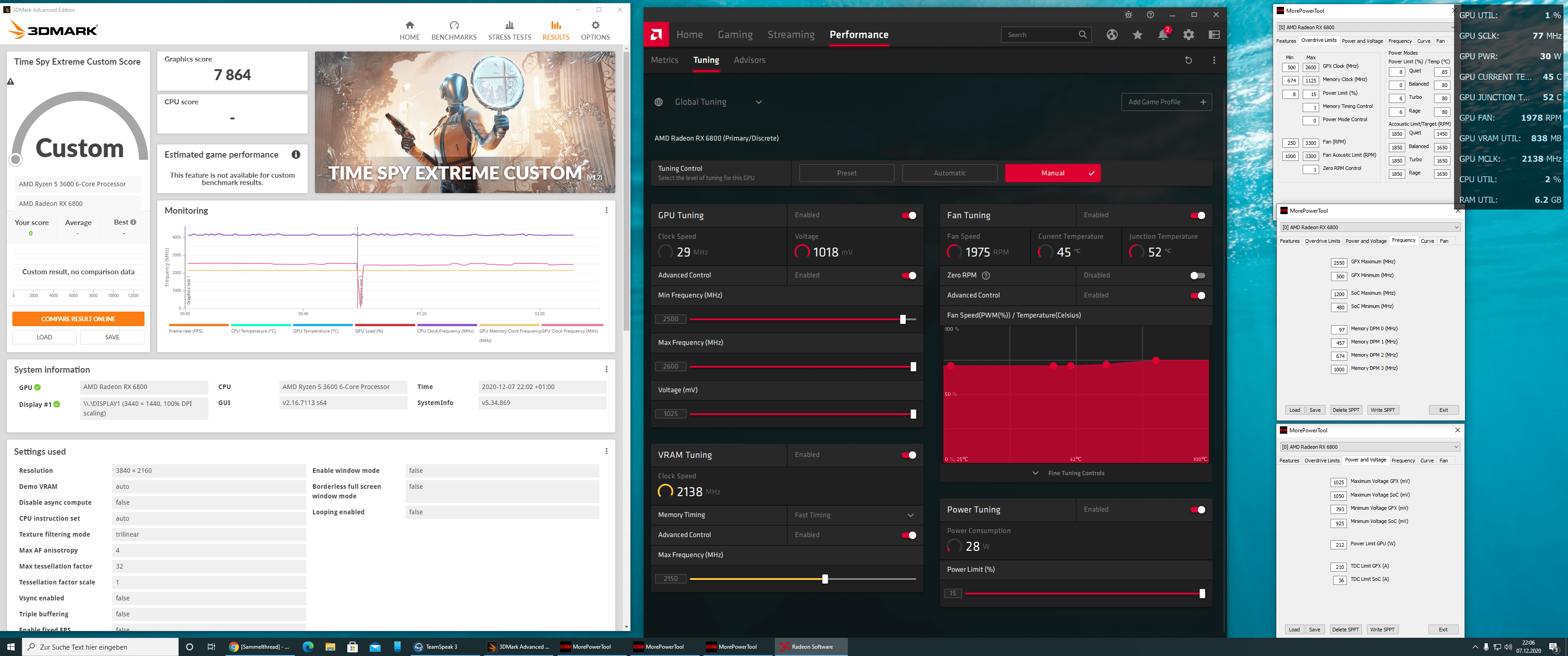Open Monitoring panel three-dot menu

click(x=606, y=210)
